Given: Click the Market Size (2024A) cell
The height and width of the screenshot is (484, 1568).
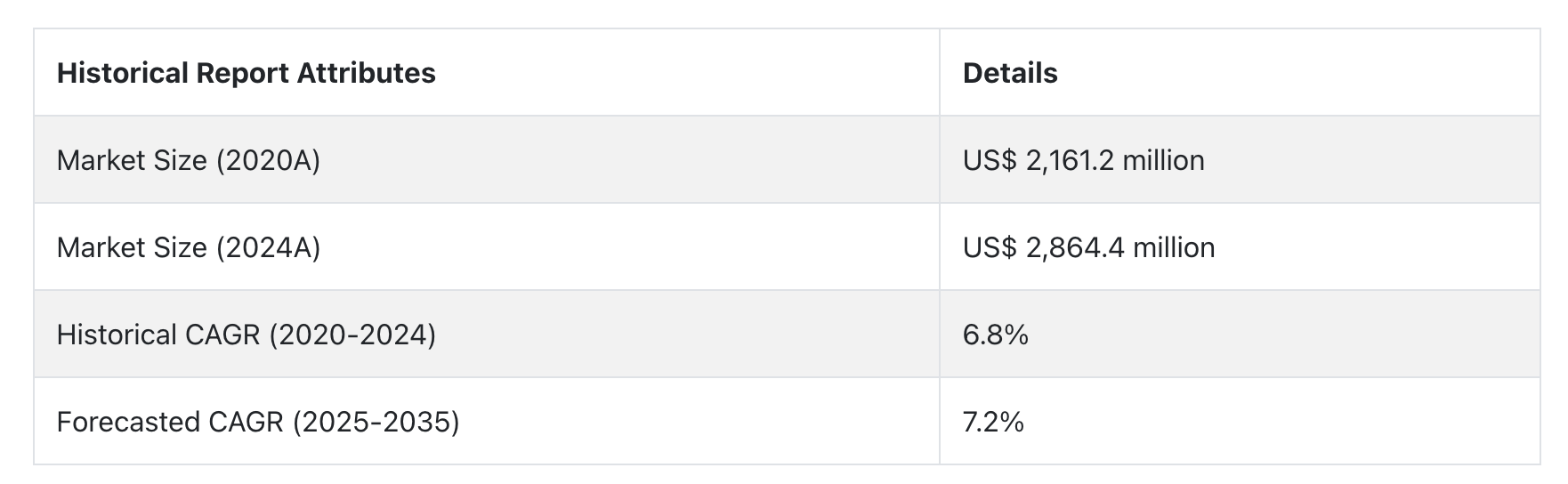Looking at the screenshot, I should coord(487,246).
